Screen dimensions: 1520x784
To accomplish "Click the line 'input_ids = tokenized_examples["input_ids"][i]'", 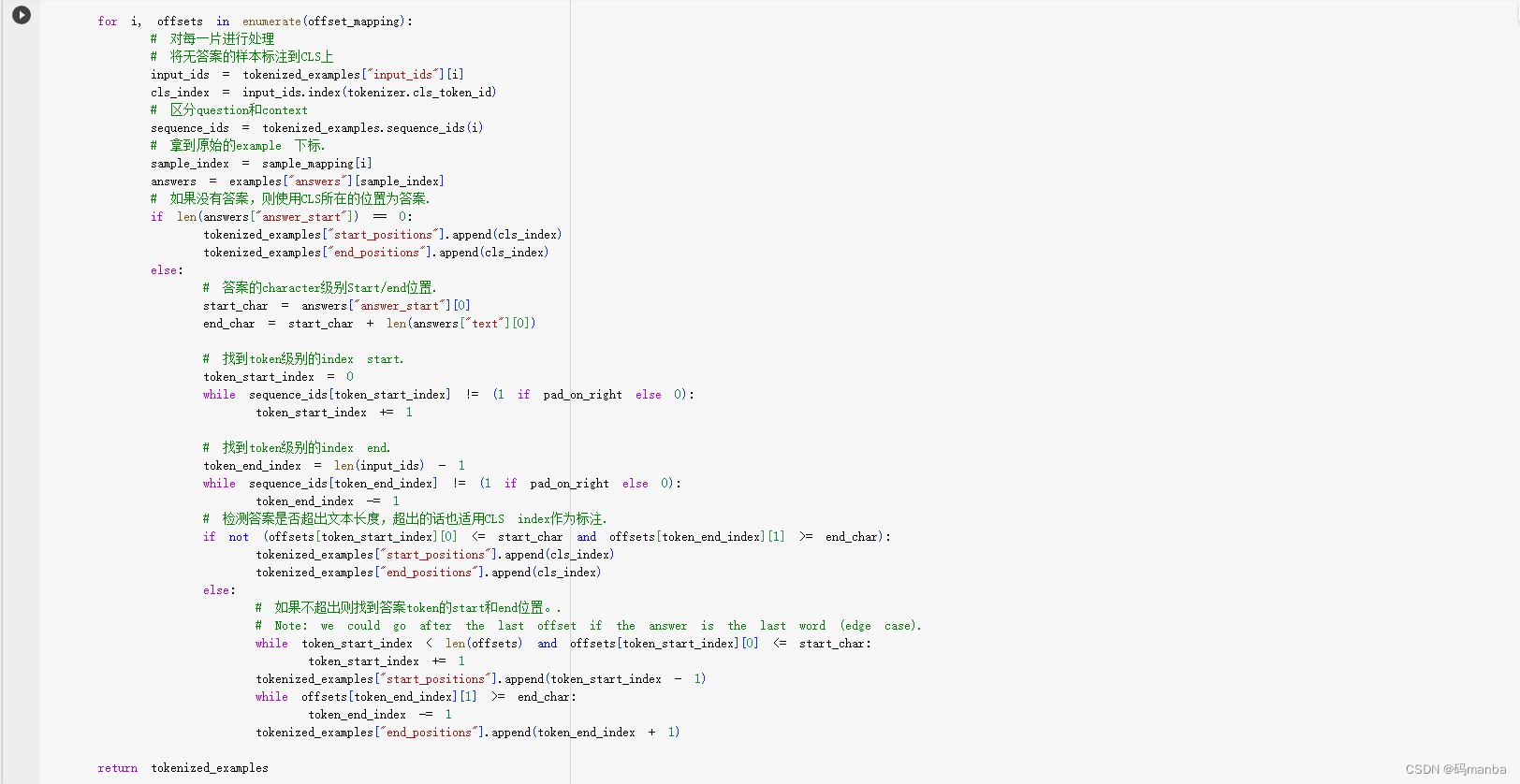I will click(x=307, y=75).
